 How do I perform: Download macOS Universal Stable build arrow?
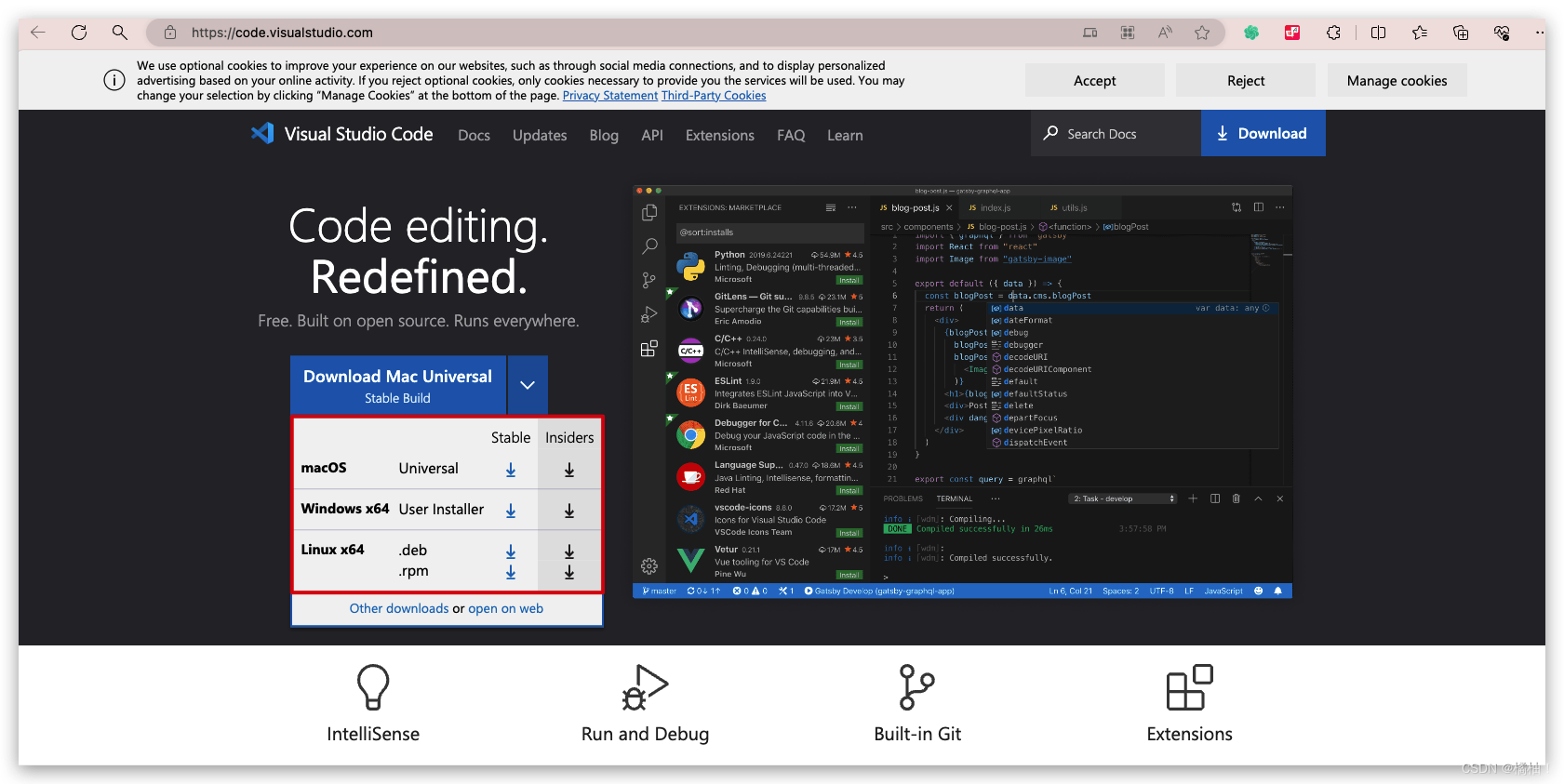coord(511,471)
